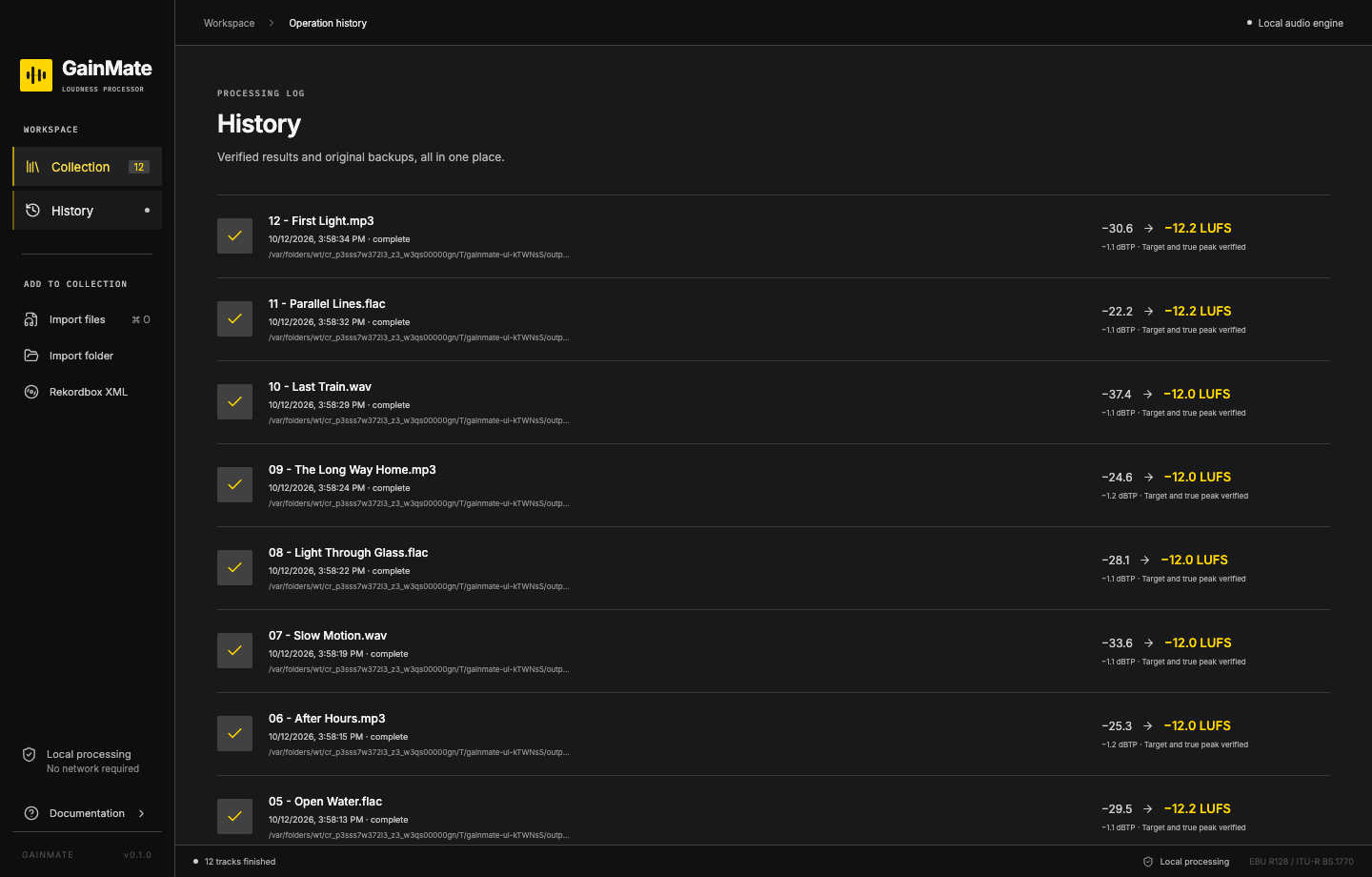Click the GainMate waveform logo icon
Viewport: 1372px width, 877px height.
tap(36, 75)
